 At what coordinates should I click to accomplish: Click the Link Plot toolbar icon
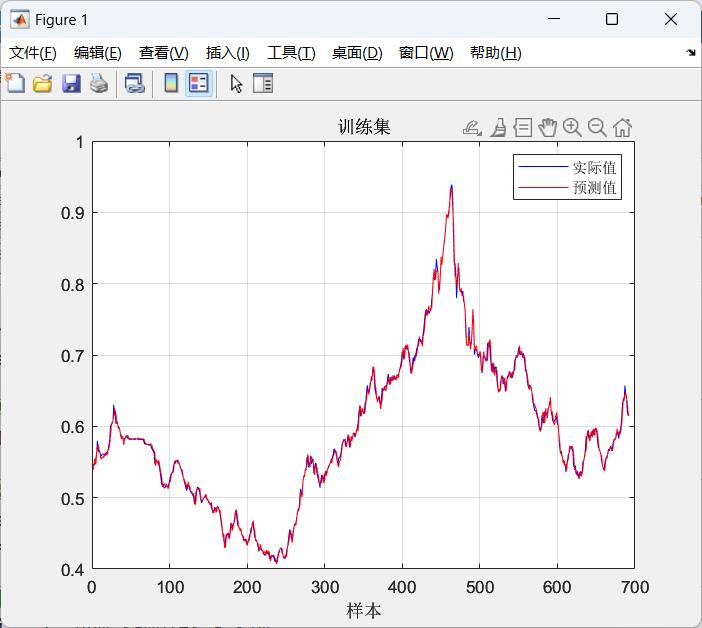point(134,84)
